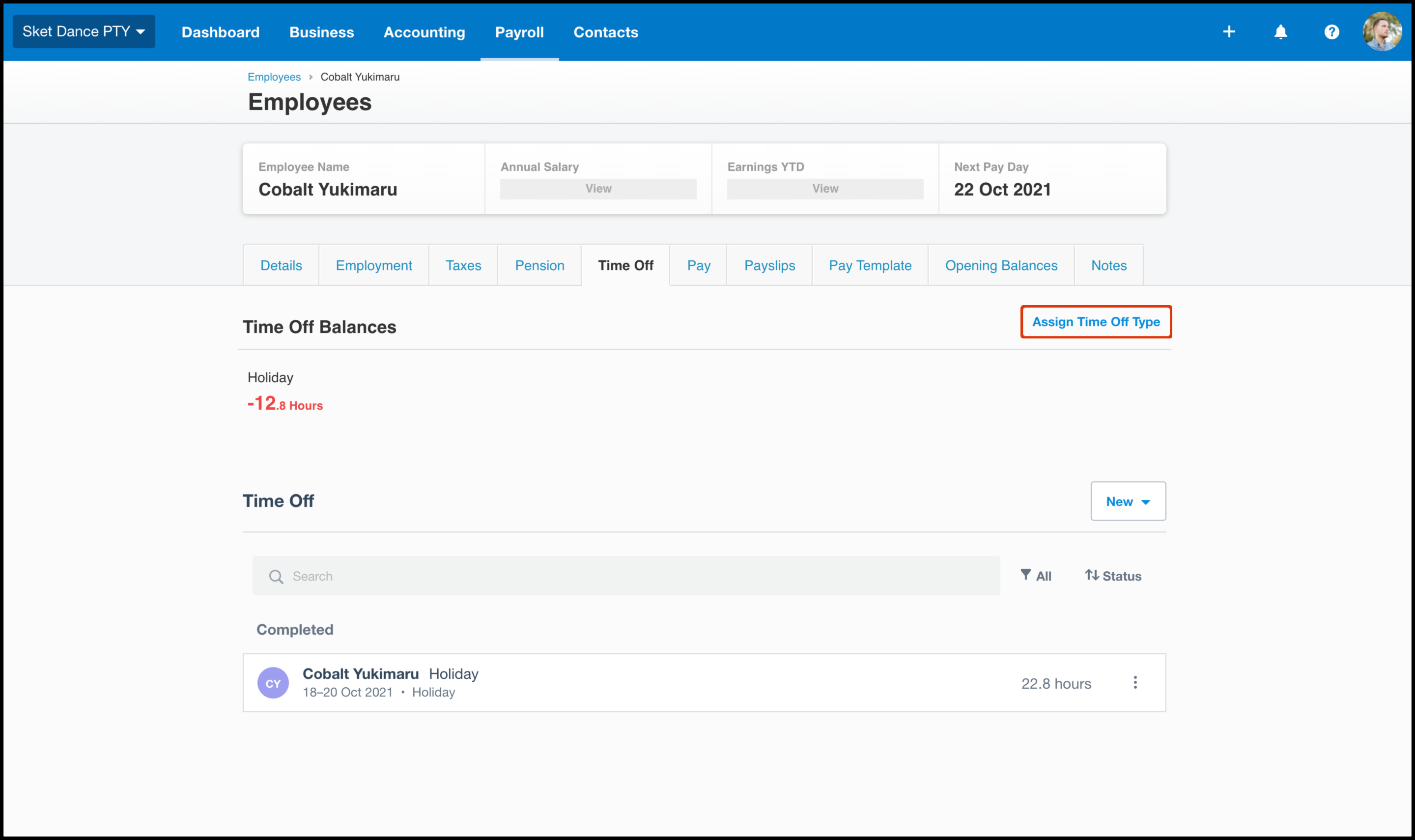View the Annual Salary
This screenshot has width=1415, height=840.
[598, 189]
